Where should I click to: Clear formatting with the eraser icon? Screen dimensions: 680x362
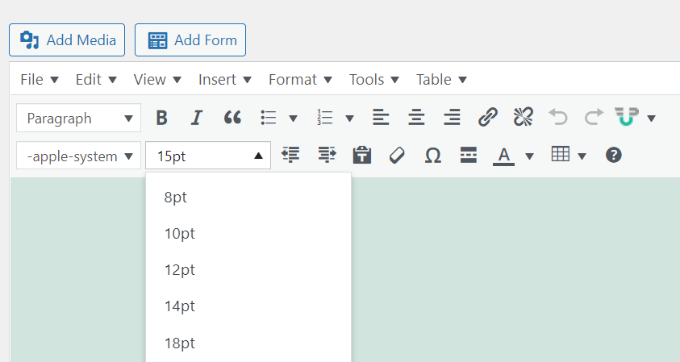click(x=397, y=155)
